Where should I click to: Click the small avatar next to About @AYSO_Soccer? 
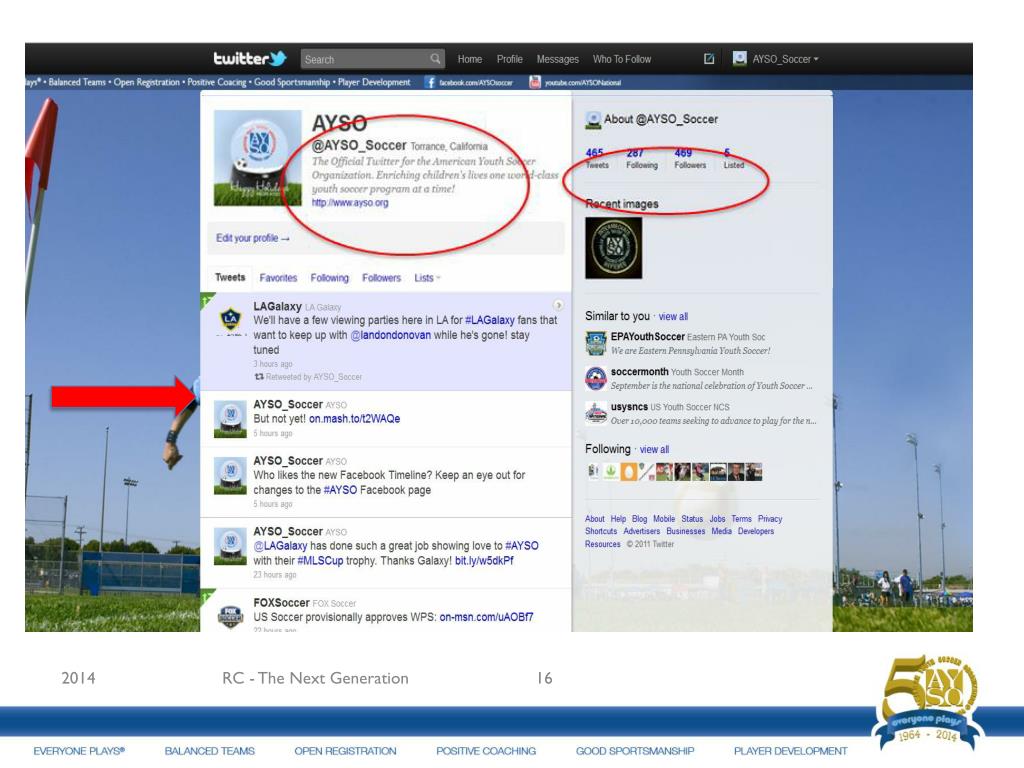(593, 120)
